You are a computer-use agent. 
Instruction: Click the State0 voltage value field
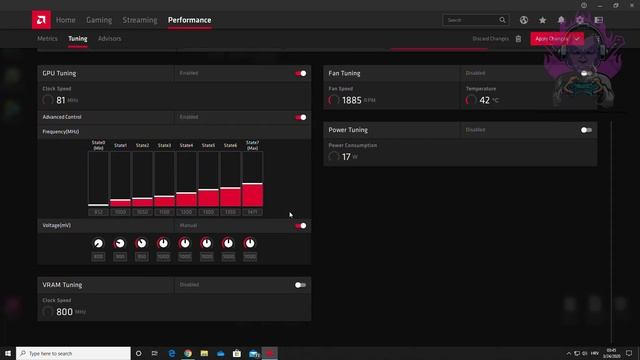[x=98, y=256]
